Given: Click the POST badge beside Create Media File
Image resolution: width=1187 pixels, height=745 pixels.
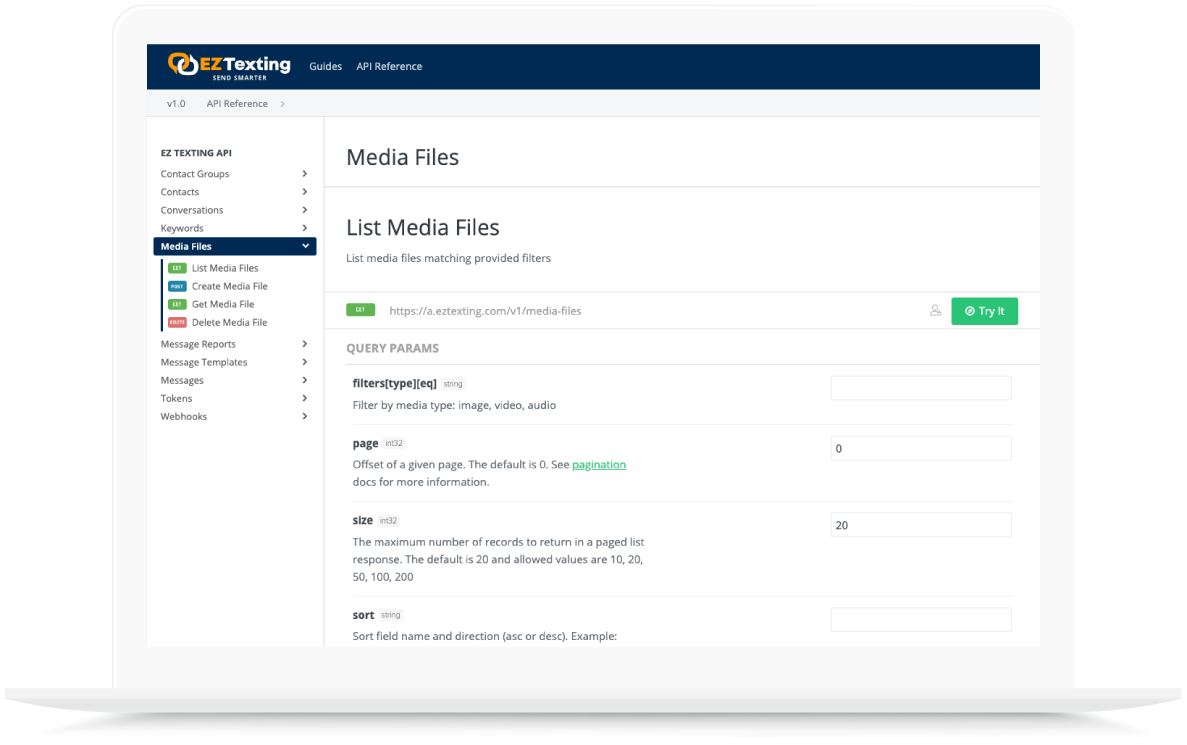Looking at the screenshot, I should click(x=177, y=286).
